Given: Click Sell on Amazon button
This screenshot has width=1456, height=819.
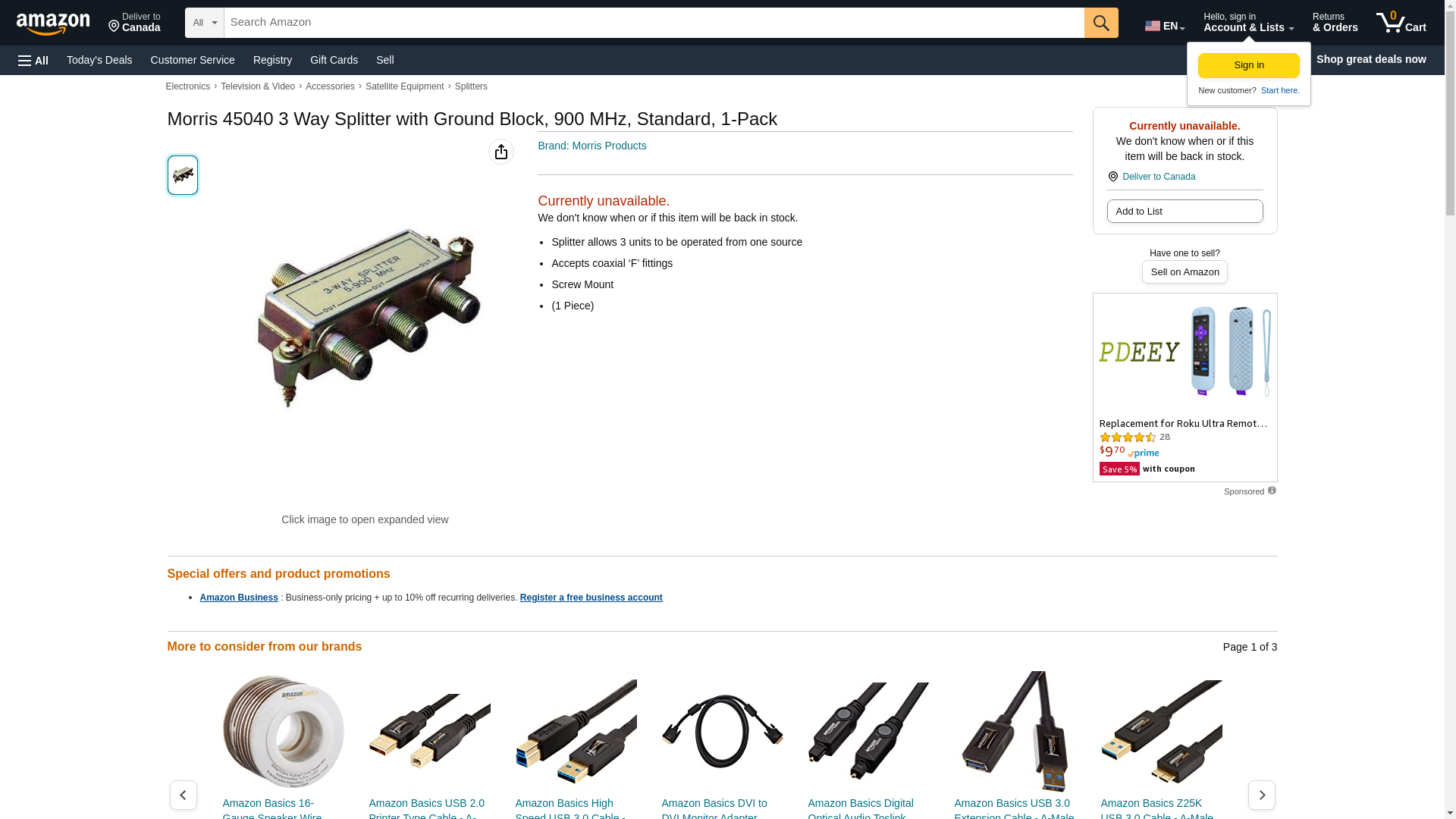Looking at the screenshot, I should [1185, 271].
